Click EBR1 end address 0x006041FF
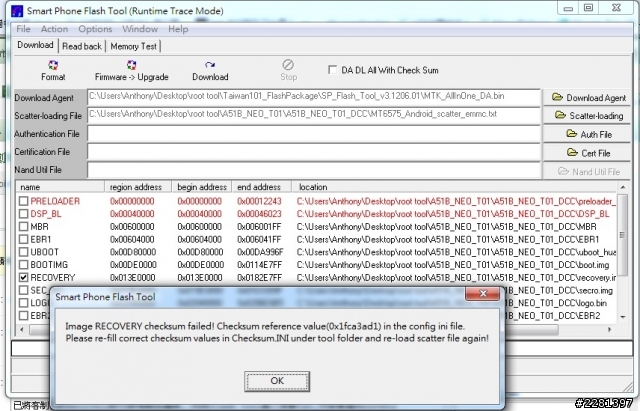Viewport: 640px width, 411px height. [259, 239]
